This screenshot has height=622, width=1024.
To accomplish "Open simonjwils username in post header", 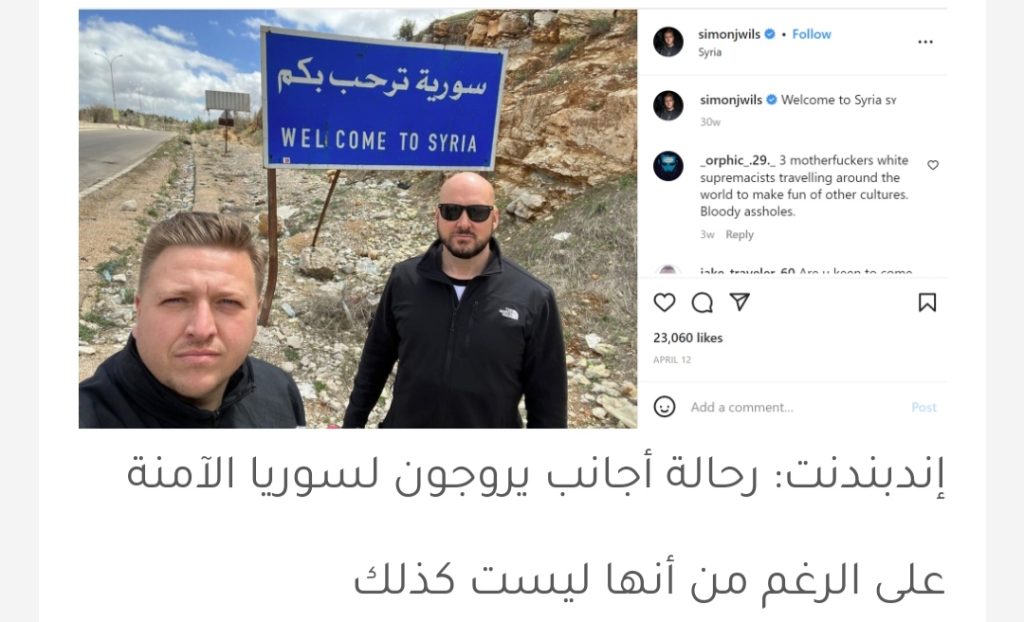I will (x=729, y=34).
